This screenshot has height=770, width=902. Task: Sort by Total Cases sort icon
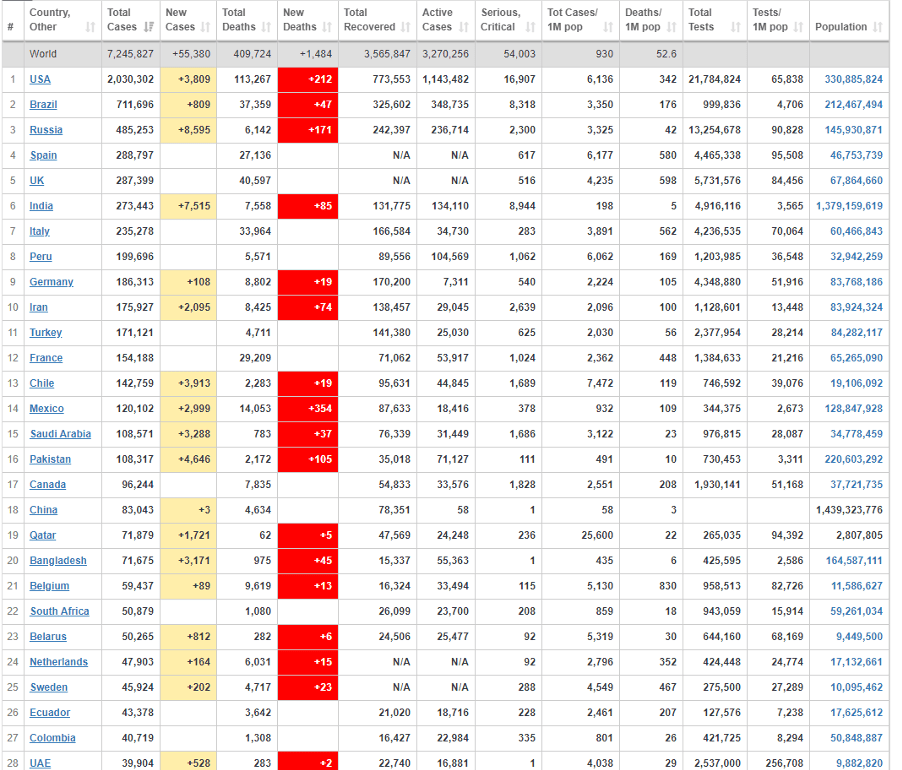coord(149,27)
